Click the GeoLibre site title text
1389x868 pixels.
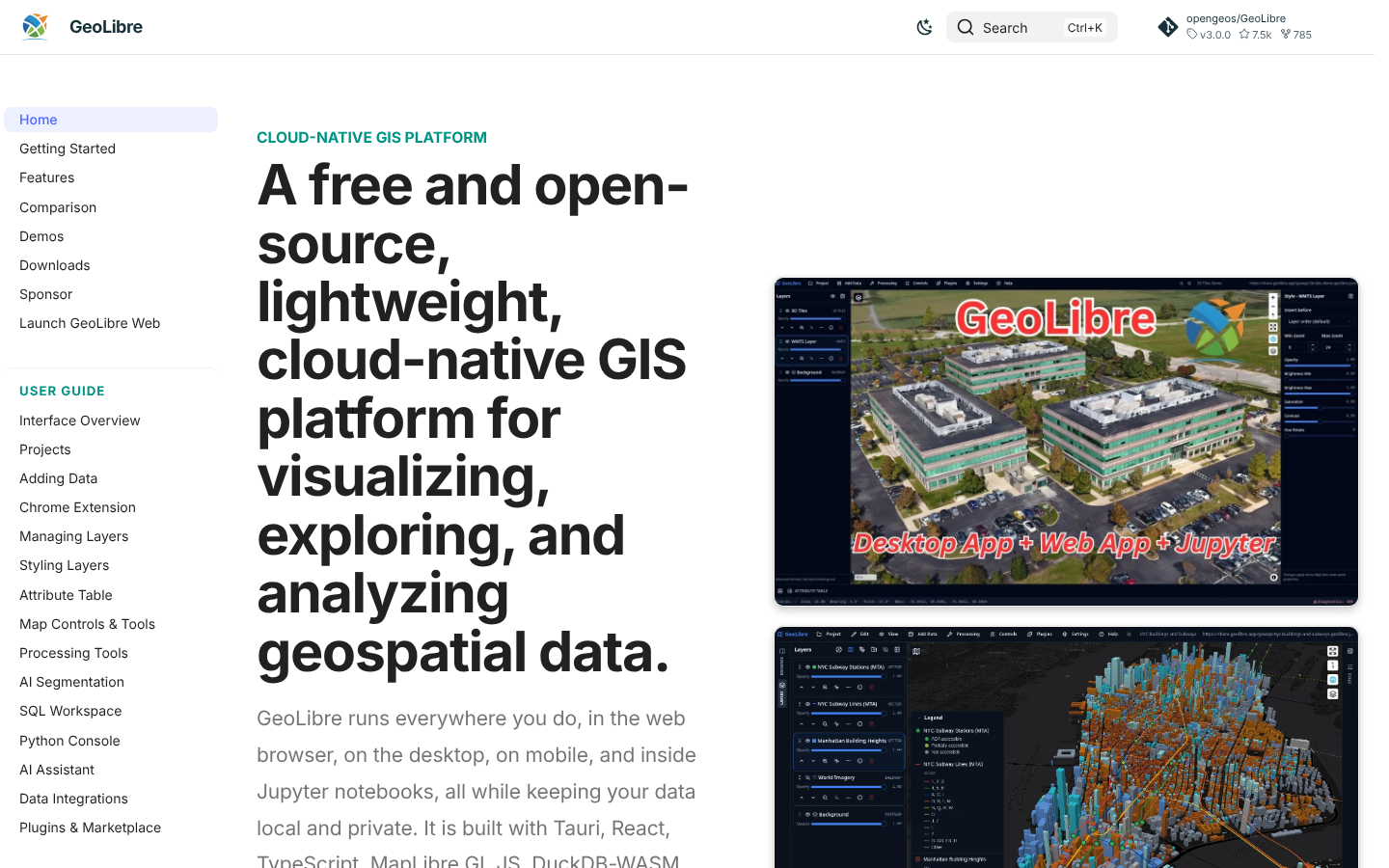coord(106,27)
